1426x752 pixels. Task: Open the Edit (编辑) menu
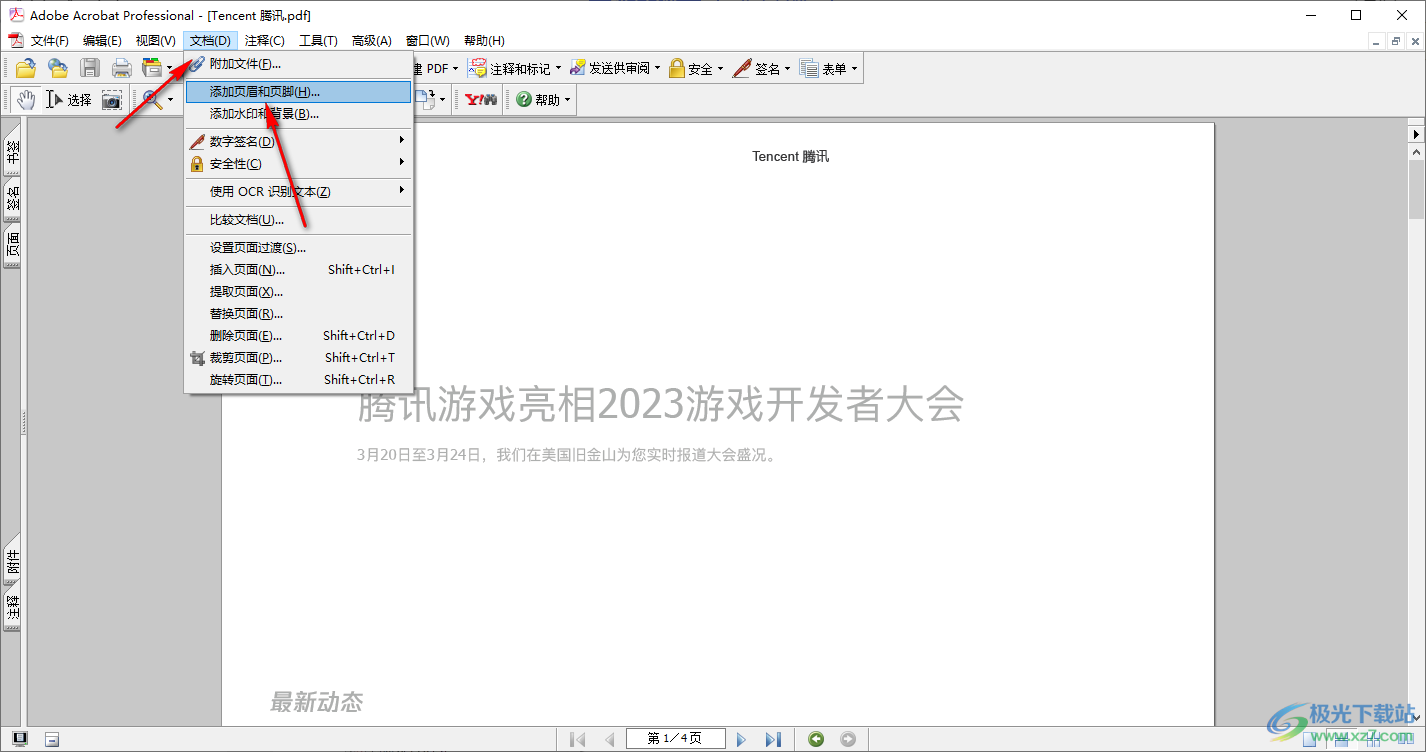[x=102, y=41]
